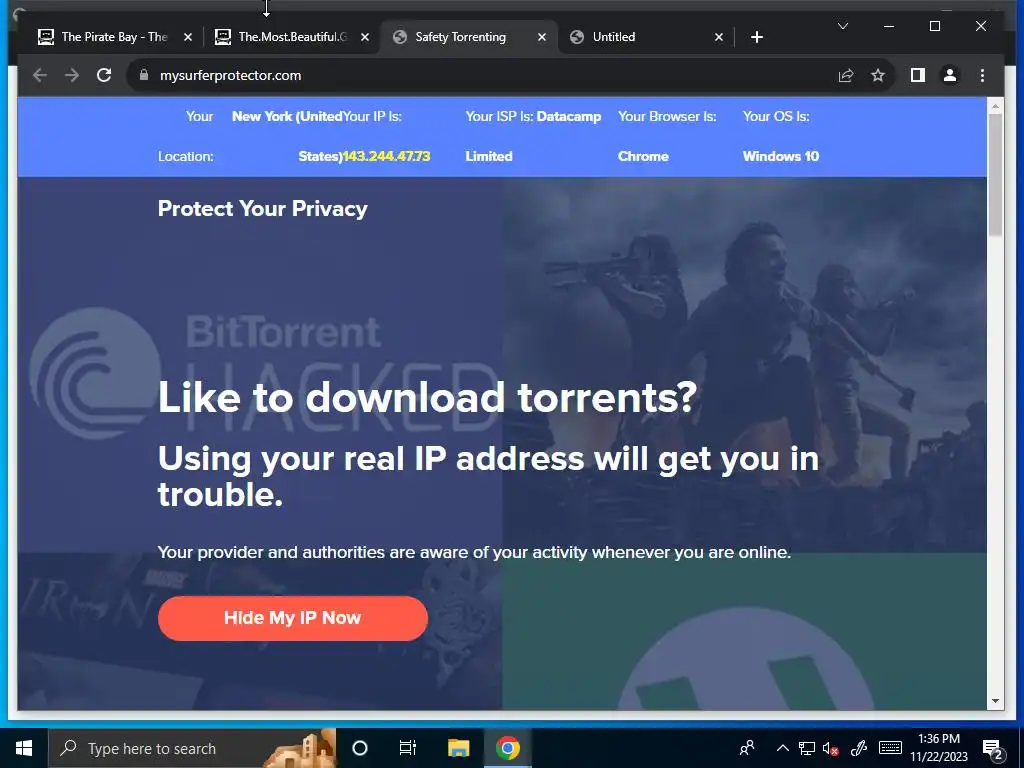Click the Datacamp ISP label
The image size is (1024, 768).
569,116
